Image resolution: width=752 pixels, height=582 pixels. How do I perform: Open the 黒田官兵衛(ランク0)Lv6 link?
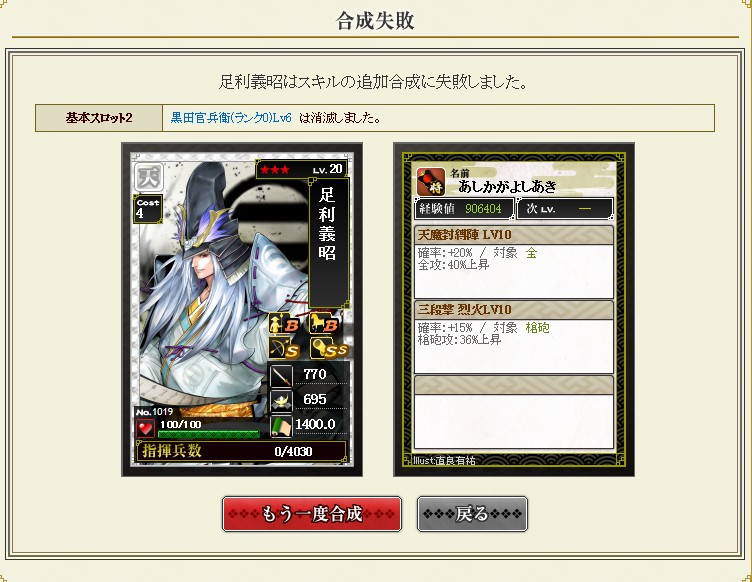pos(231,118)
